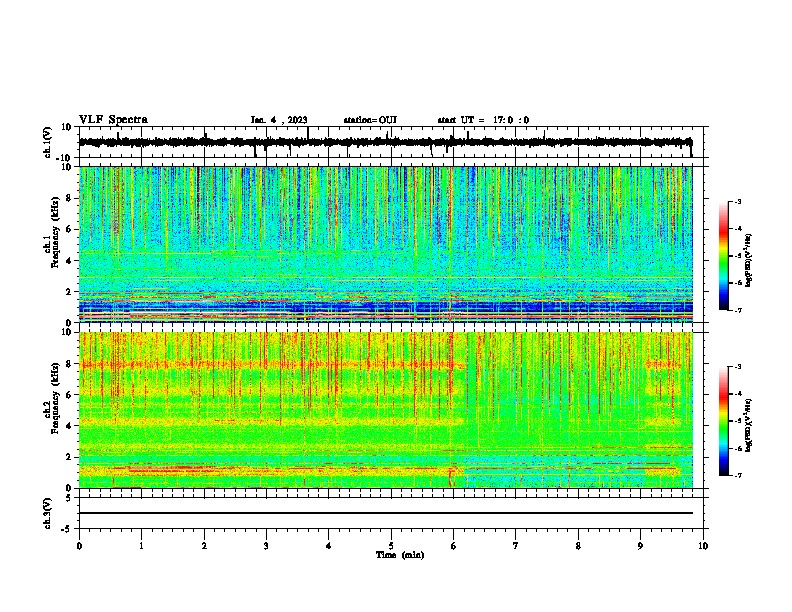Image resolution: width=792 pixels, height=612 pixels.
Task: Click the "ch.1(V)" axis label
Action: coord(48,142)
